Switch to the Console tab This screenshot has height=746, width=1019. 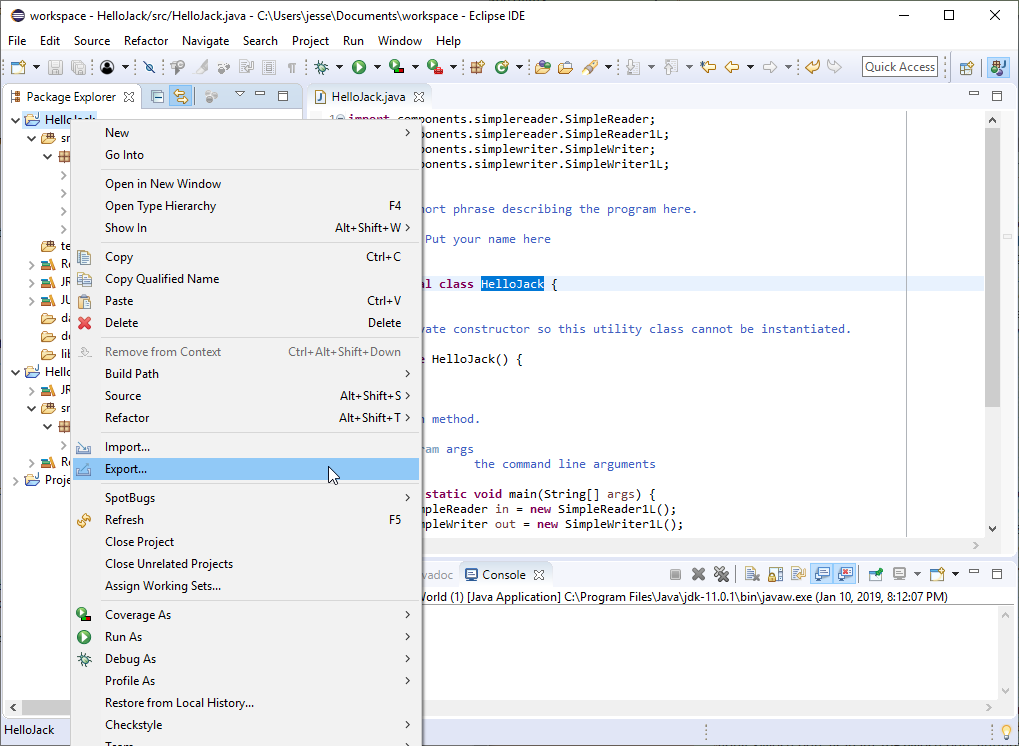tap(503, 575)
